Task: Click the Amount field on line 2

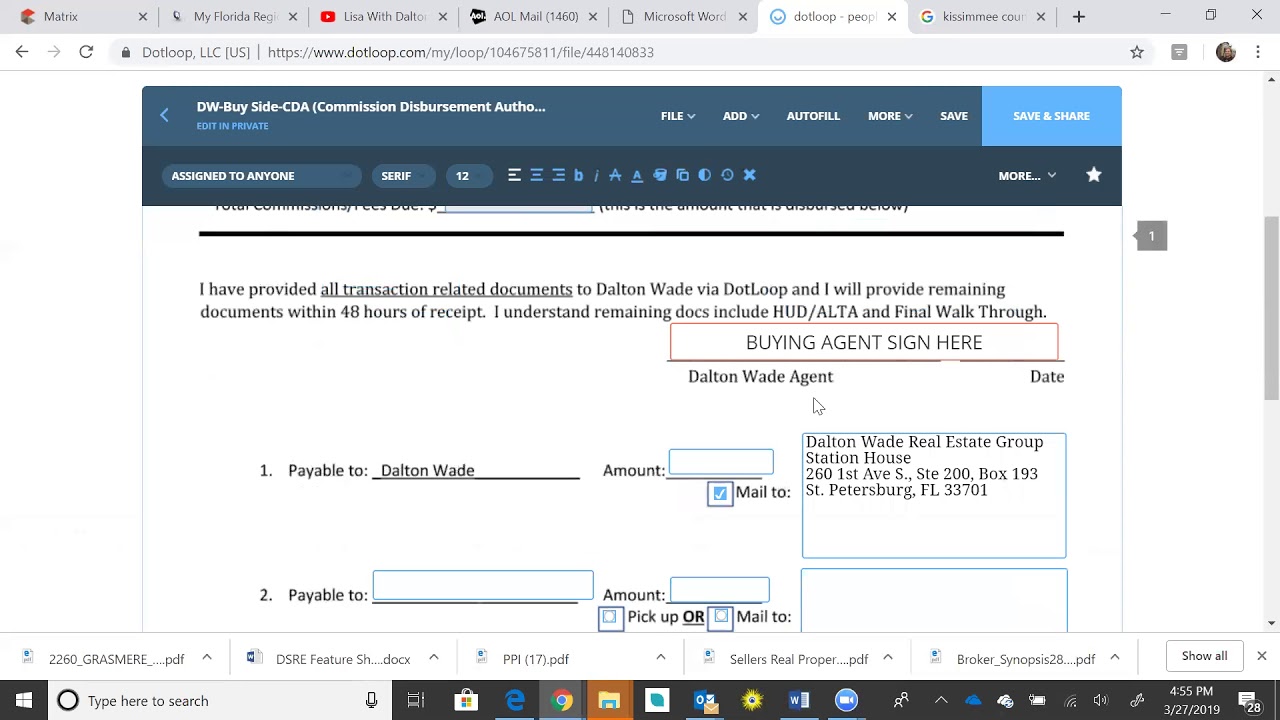Action: (x=720, y=589)
